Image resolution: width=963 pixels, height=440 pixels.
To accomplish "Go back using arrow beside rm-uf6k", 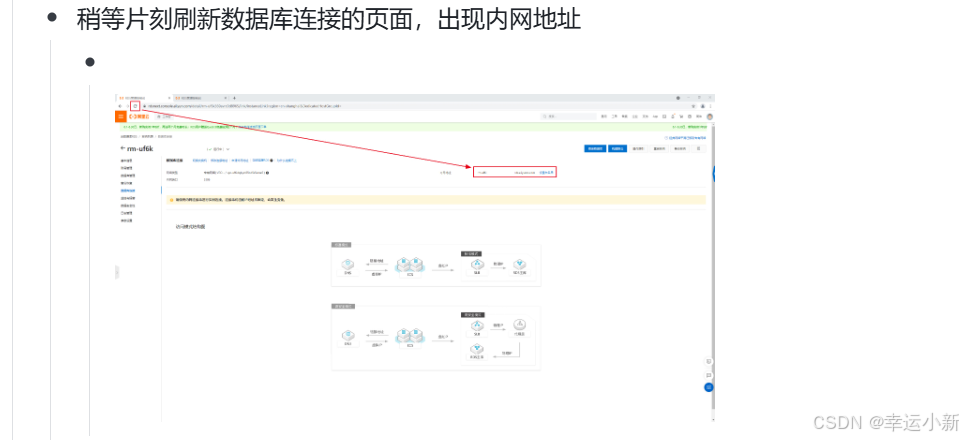I will pyautogui.click(x=123, y=148).
